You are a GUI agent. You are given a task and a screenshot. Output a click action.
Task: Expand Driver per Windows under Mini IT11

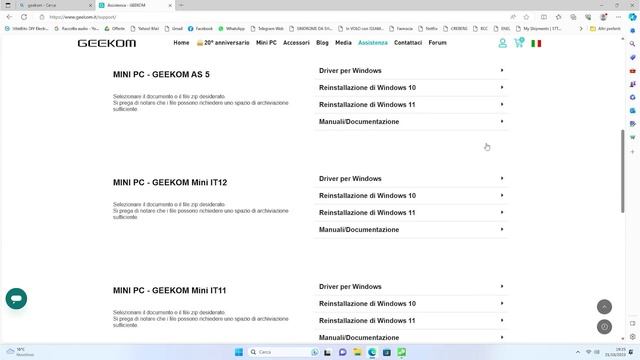[x=411, y=287]
